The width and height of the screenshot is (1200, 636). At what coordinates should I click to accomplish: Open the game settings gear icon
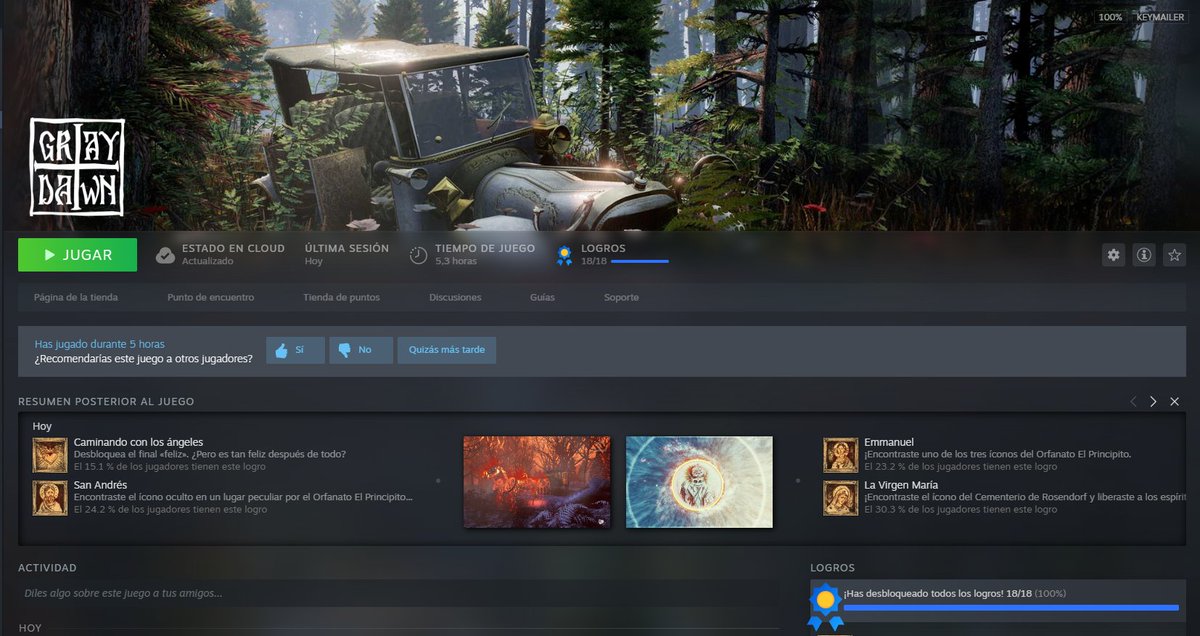pyautogui.click(x=1113, y=255)
